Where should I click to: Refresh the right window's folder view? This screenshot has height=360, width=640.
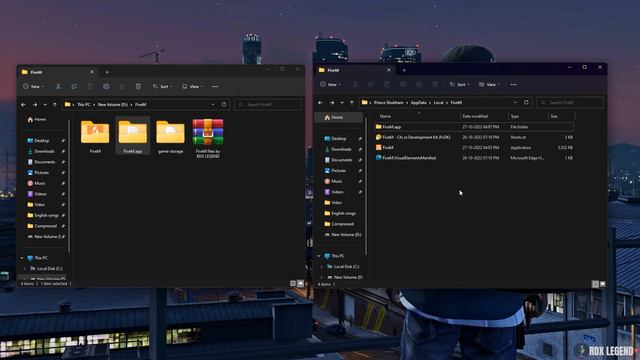click(526, 102)
